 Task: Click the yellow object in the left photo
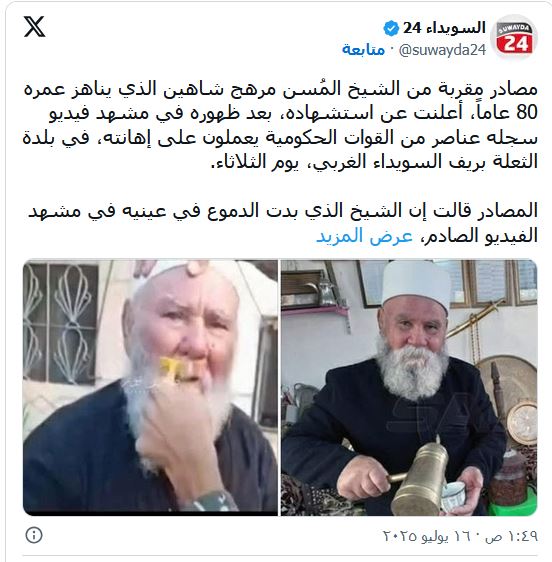click(x=171, y=368)
